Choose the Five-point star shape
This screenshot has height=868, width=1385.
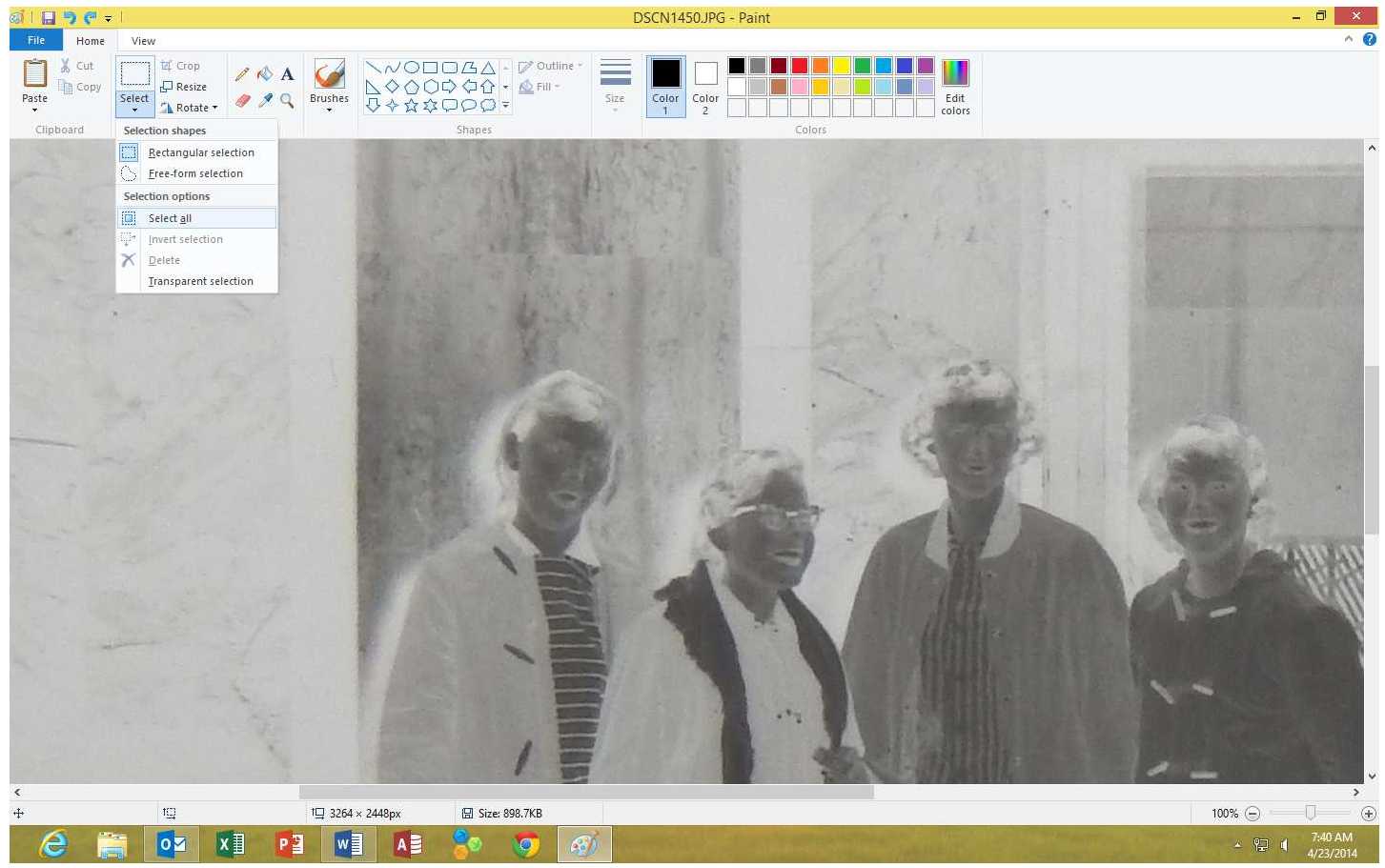(411, 106)
